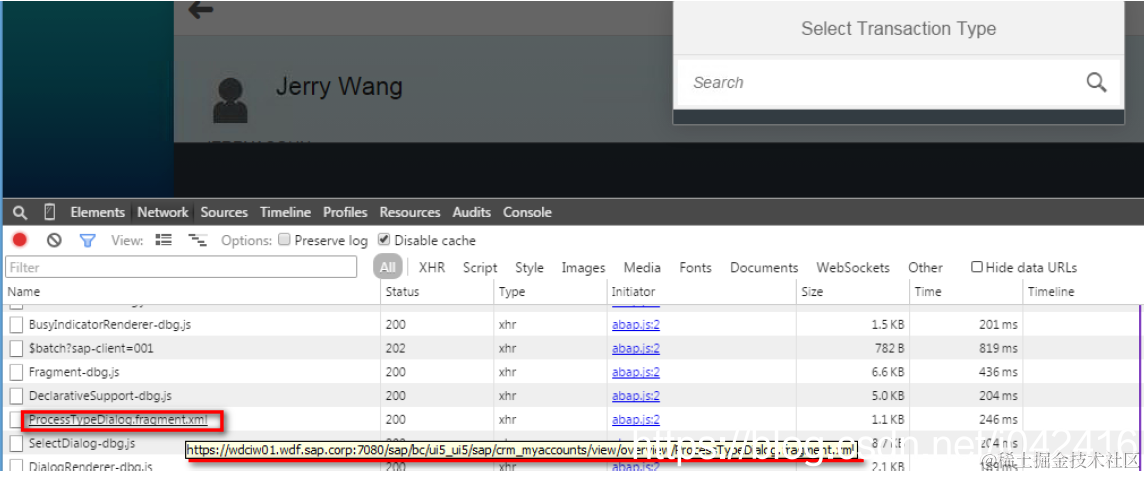Filter requests by Media
Image resolution: width=1147 pixels, height=477 pixels.
(642, 268)
